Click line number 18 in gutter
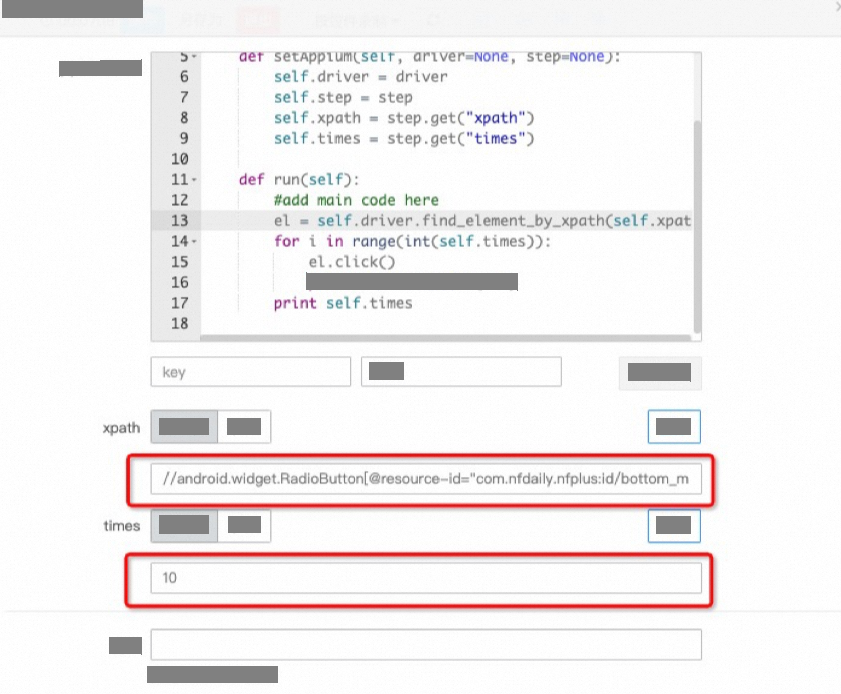 (x=180, y=323)
